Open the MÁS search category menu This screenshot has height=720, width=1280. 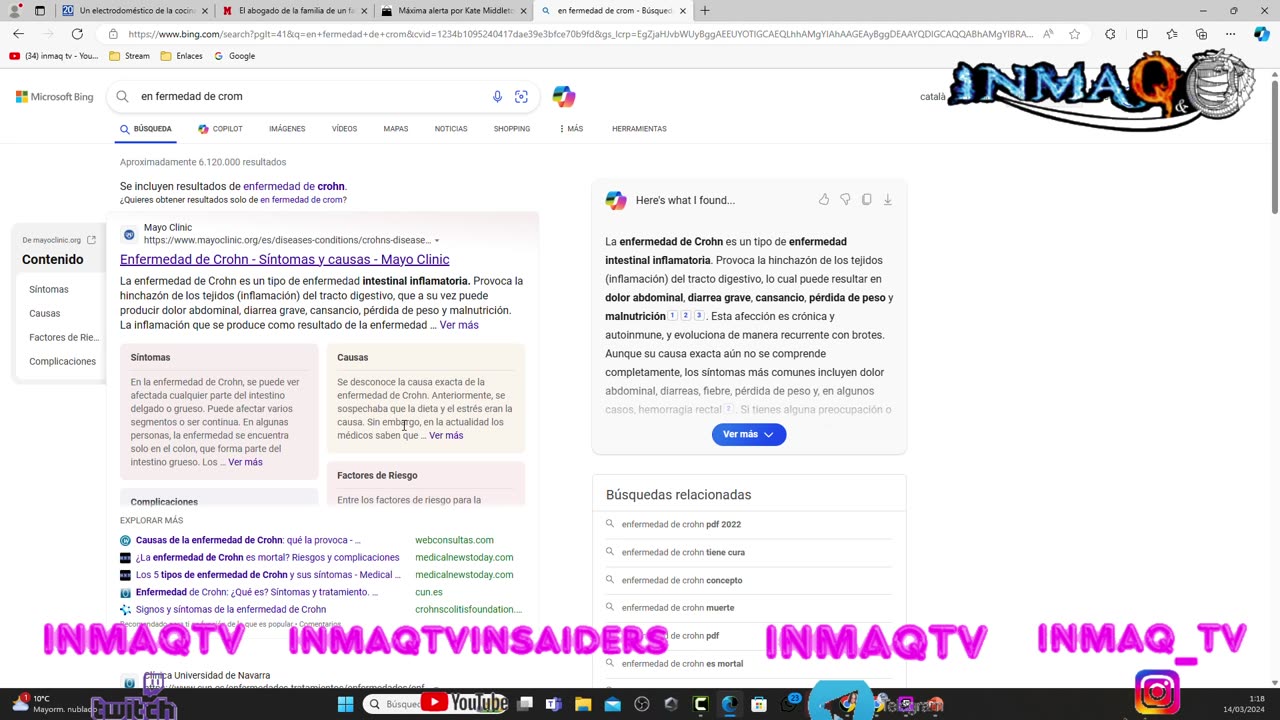point(571,129)
